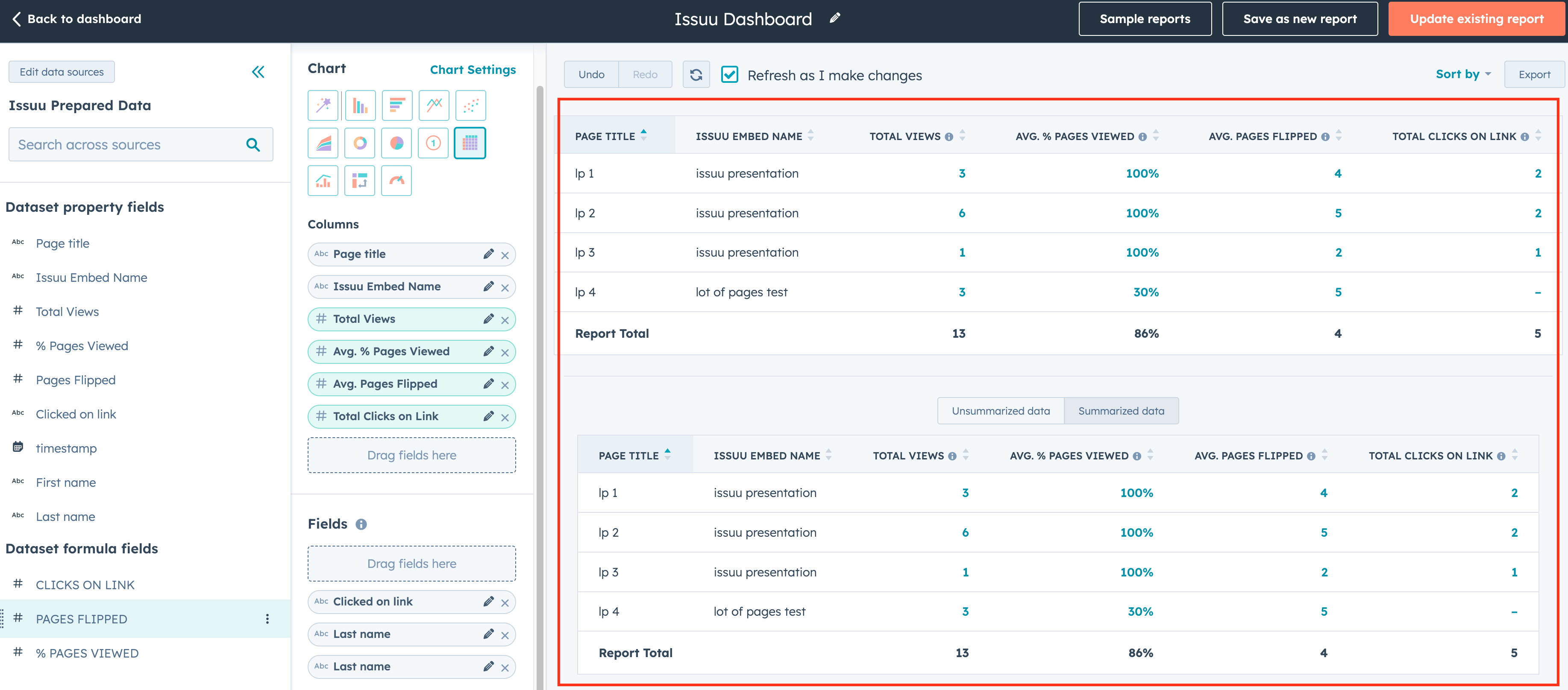Image resolution: width=1568 pixels, height=690 pixels.
Task: Select the combination bar-line chart type
Action: click(323, 181)
